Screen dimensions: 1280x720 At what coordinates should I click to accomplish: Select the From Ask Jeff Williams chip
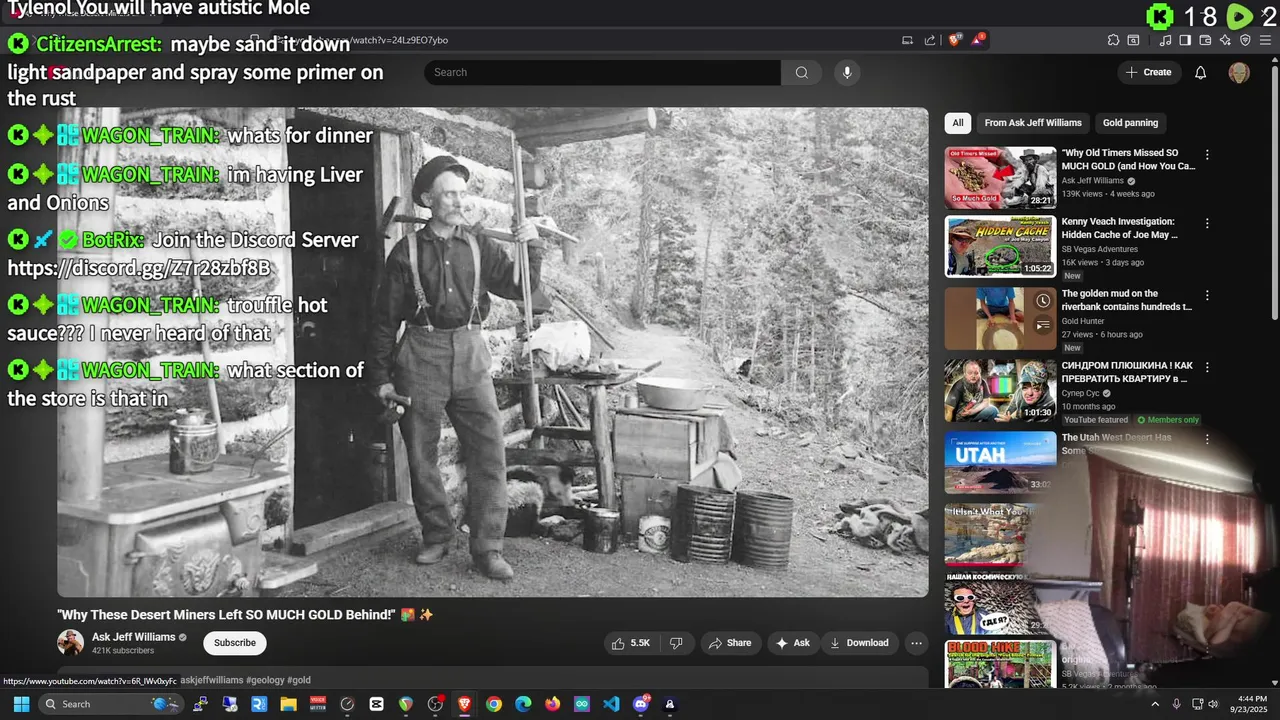point(1033,123)
